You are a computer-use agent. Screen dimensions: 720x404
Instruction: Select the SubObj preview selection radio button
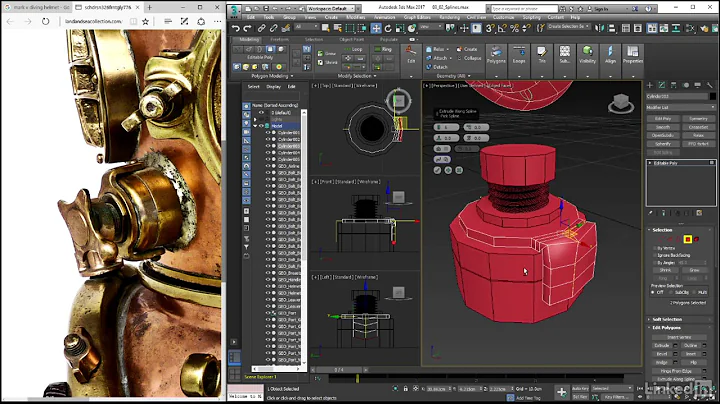(x=671, y=292)
